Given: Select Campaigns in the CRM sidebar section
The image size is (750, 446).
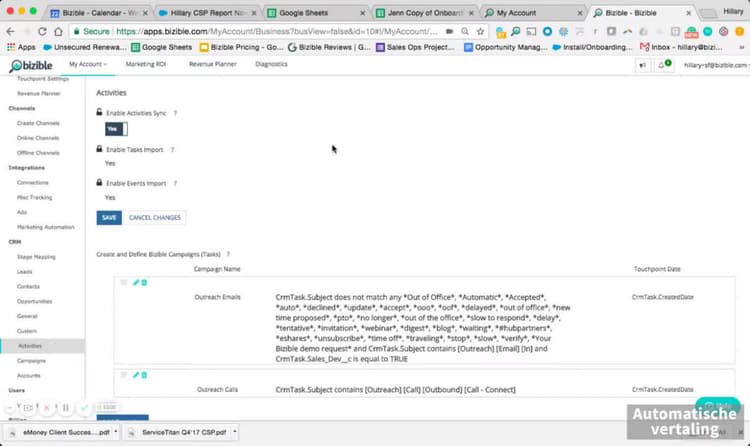Looking at the screenshot, I should point(31,361).
